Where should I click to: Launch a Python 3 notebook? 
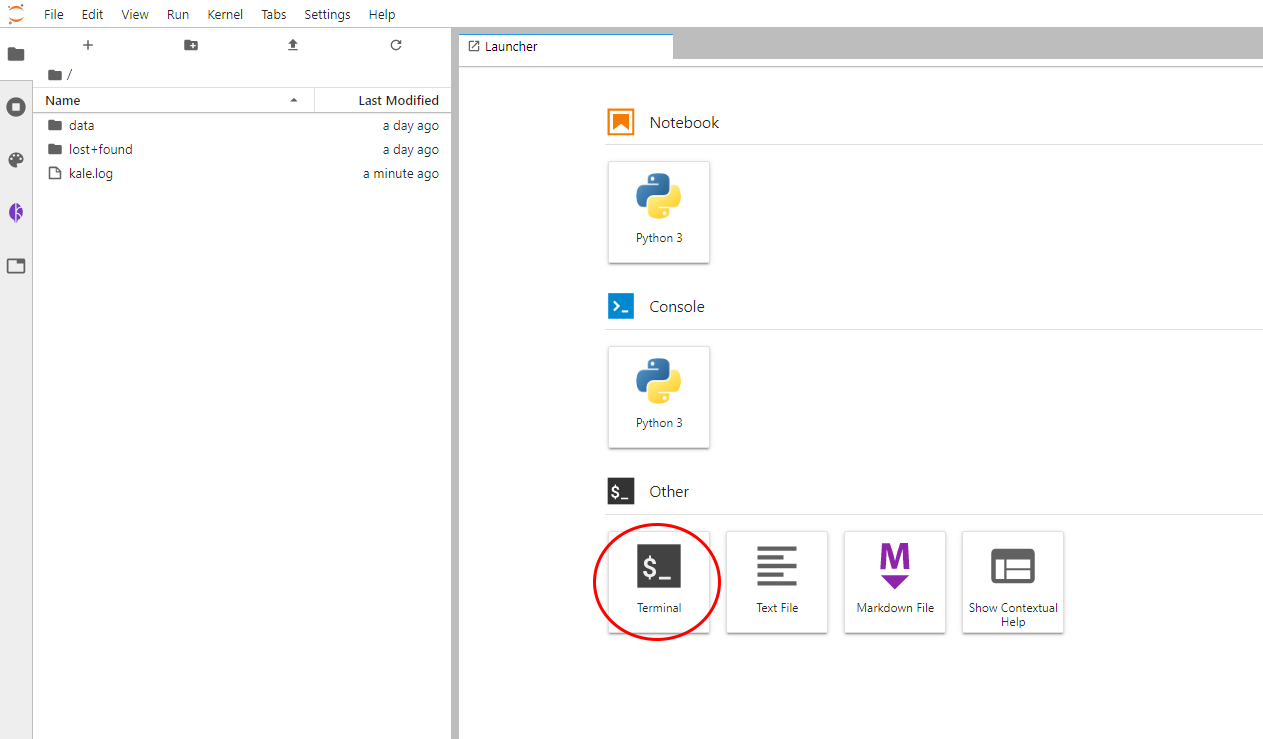click(658, 212)
